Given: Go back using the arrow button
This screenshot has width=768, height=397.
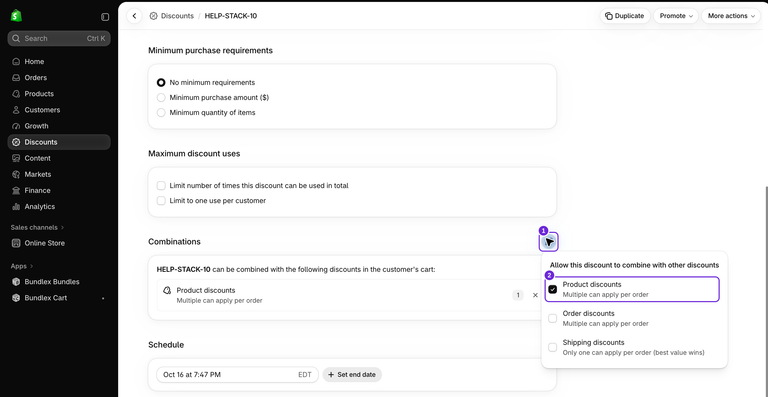Looking at the screenshot, I should click(x=134, y=16).
